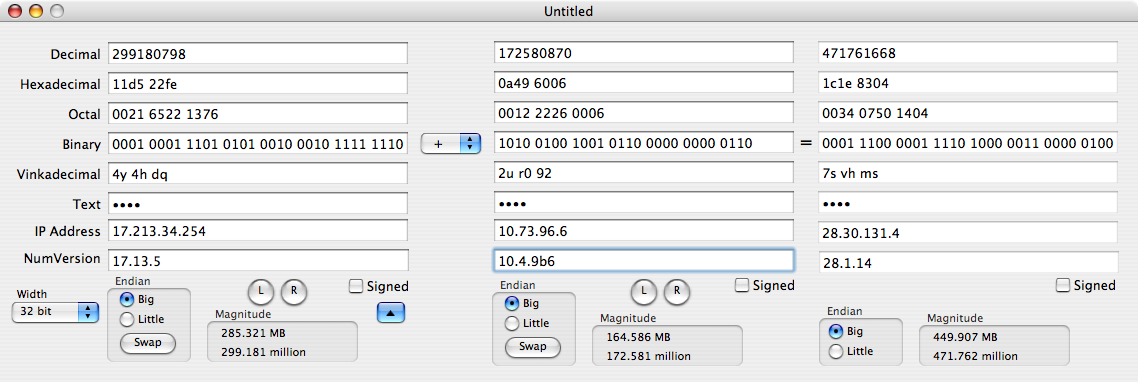Minimize the window with the yellow button
The height and width of the screenshot is (382, 1138).
point(36,11)
